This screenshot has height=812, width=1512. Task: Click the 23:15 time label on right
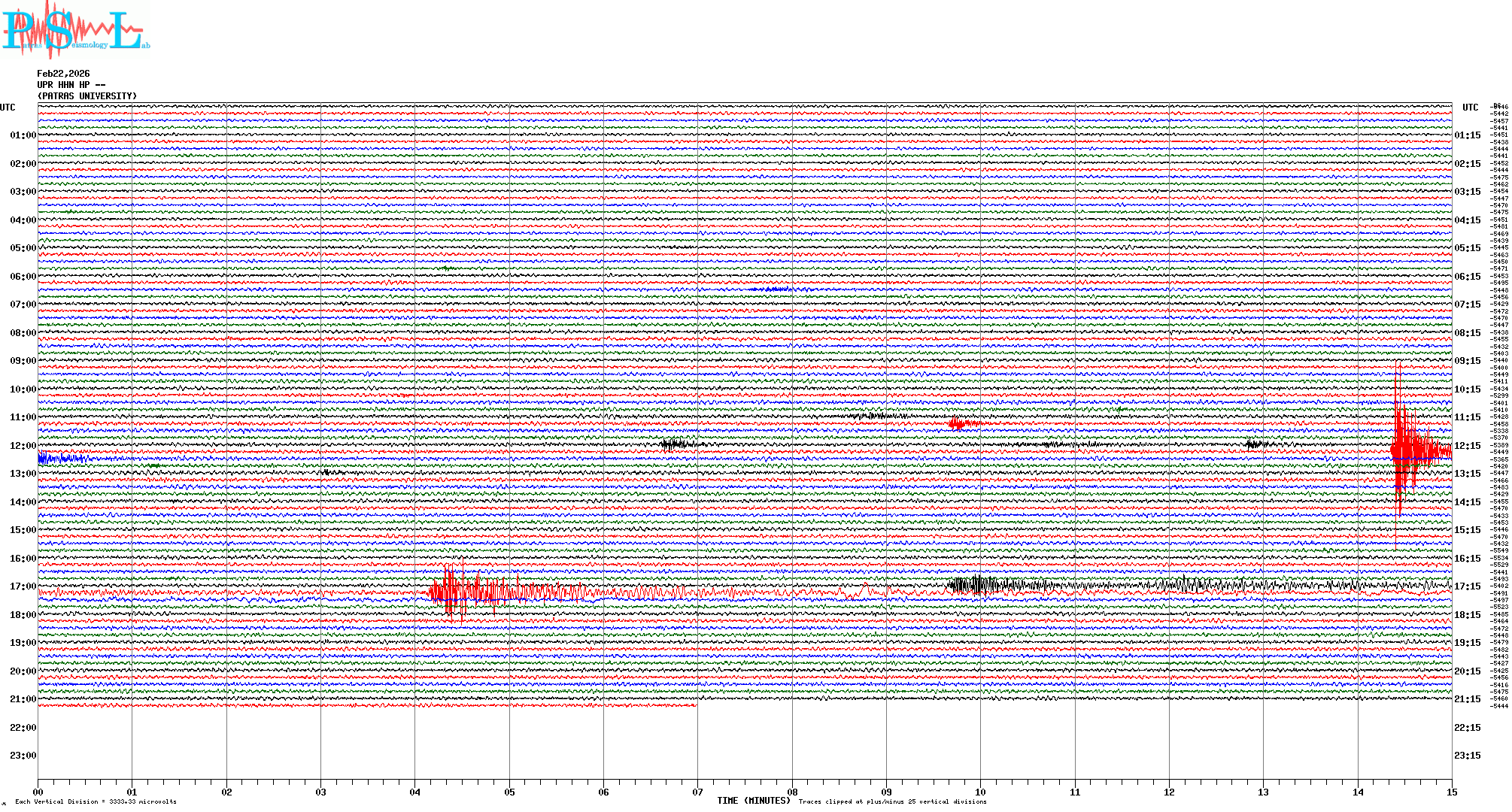(x=1468, y=756)
